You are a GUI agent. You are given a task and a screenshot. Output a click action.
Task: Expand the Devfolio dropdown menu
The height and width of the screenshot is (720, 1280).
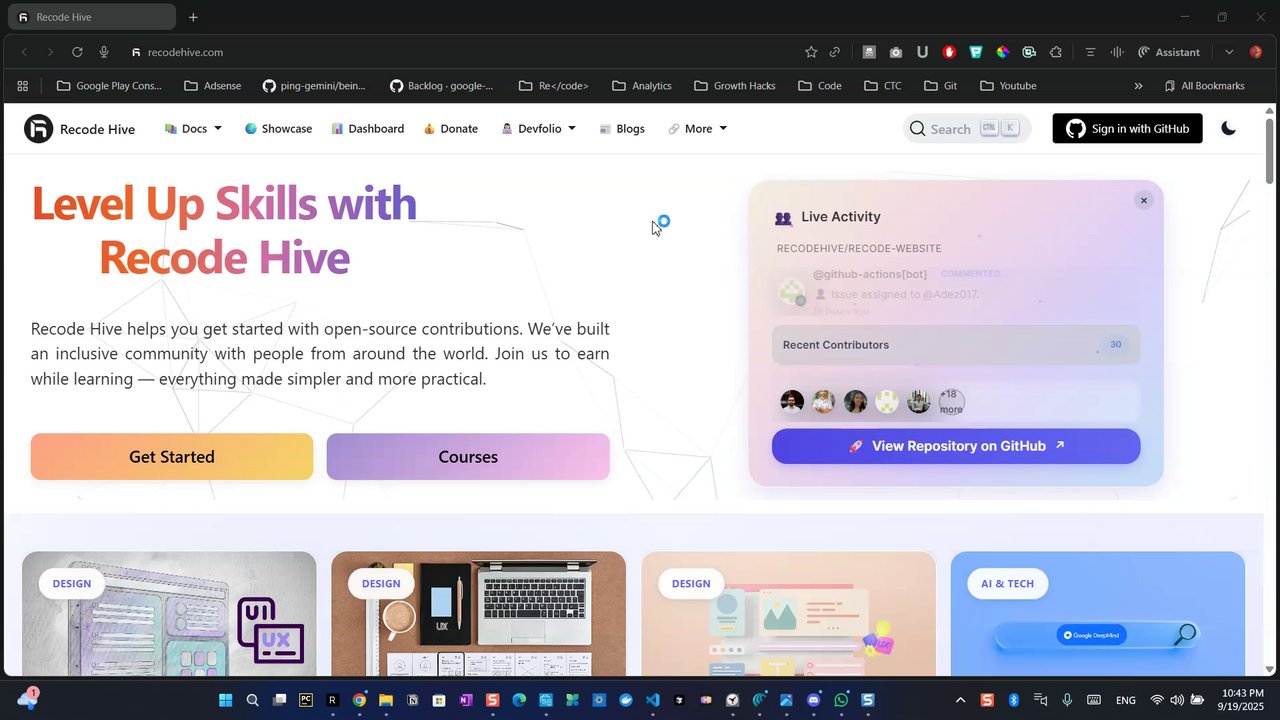pos(538,128)
